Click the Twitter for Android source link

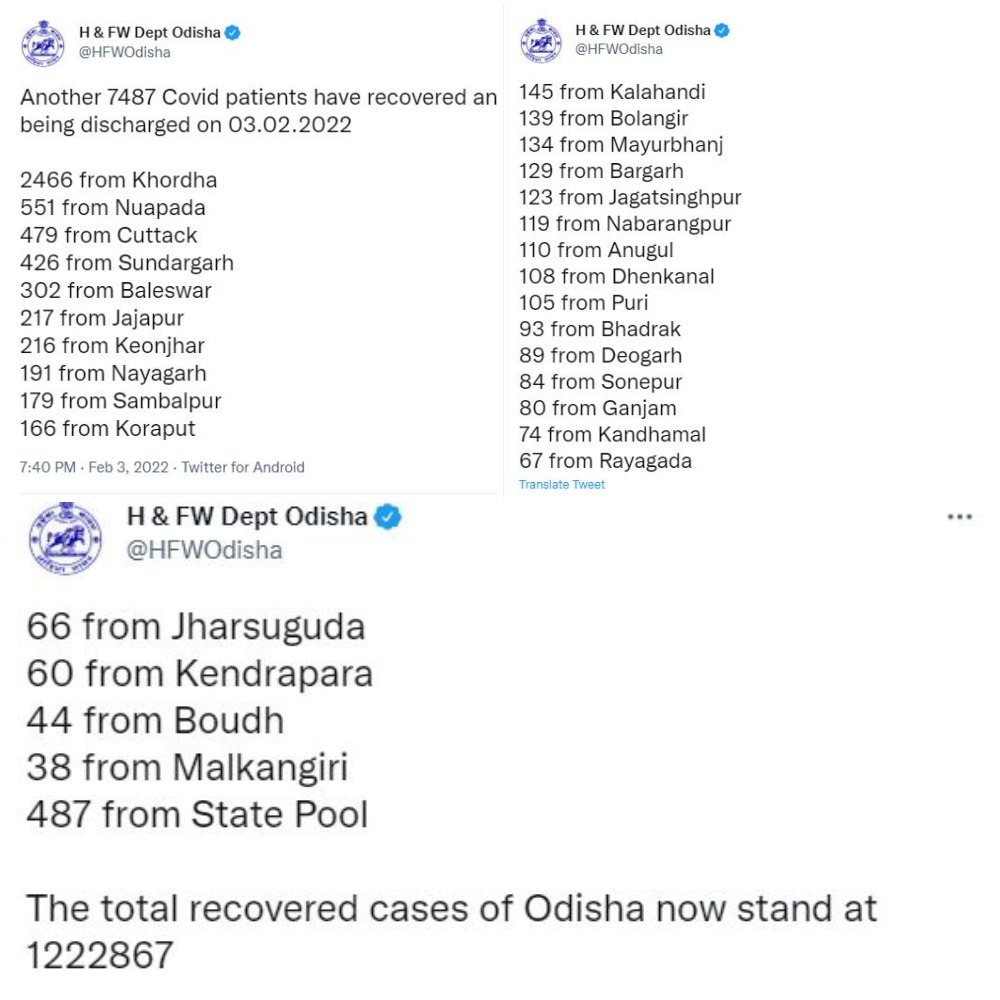pyautogui.click(x=243, y=467)
